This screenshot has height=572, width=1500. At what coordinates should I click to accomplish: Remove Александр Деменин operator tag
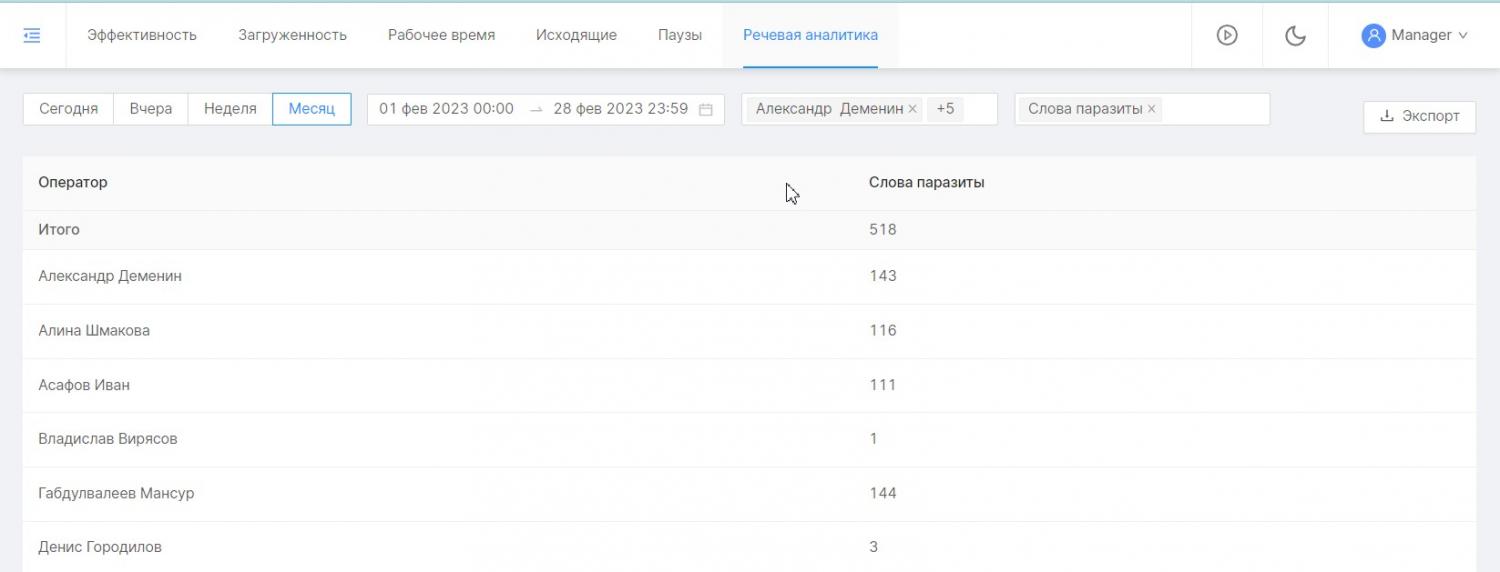tap(912, 109)
